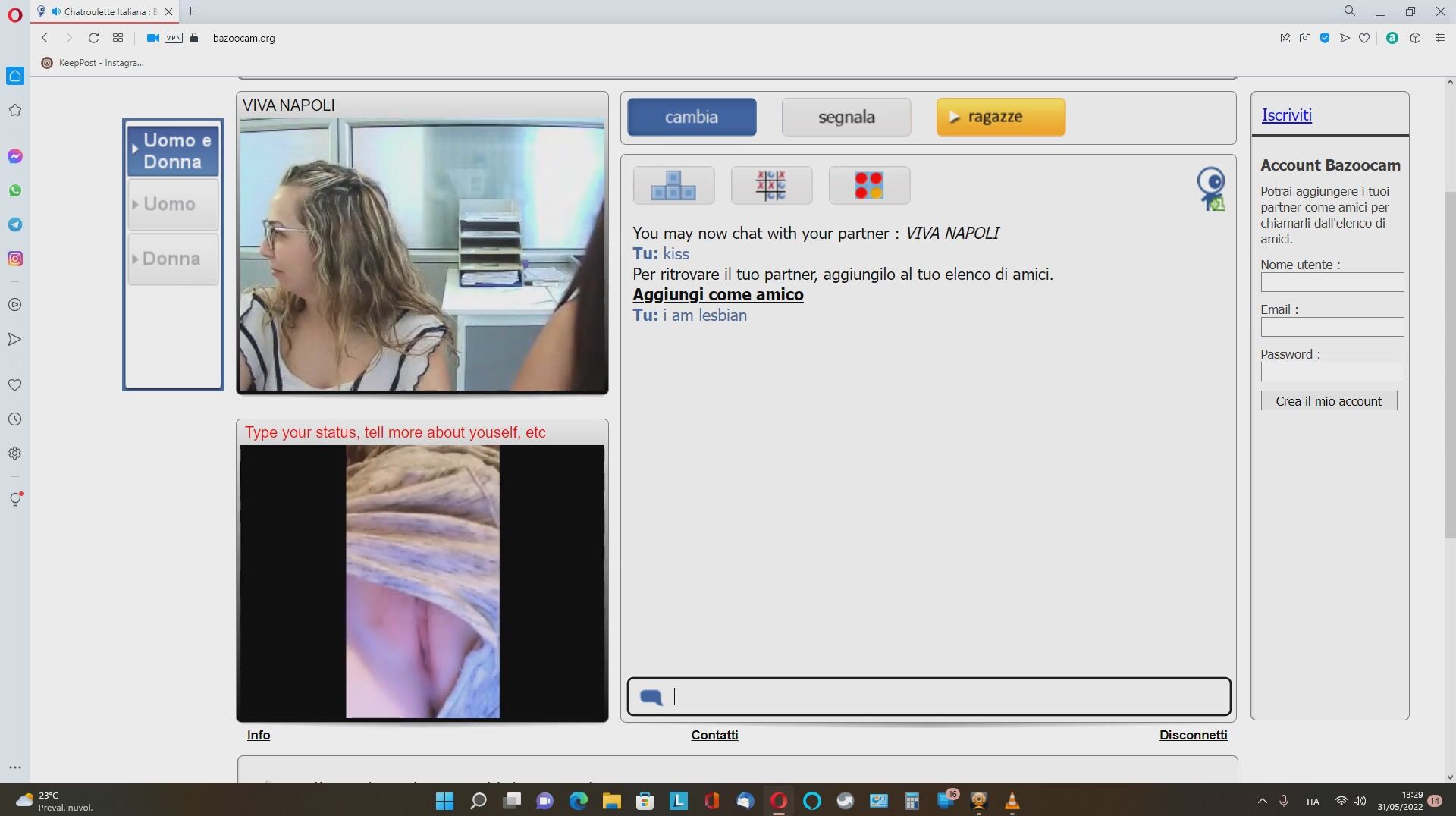Focus the Password field
The width and height of the screenshot is (1456, 816).
(1332, 372)
